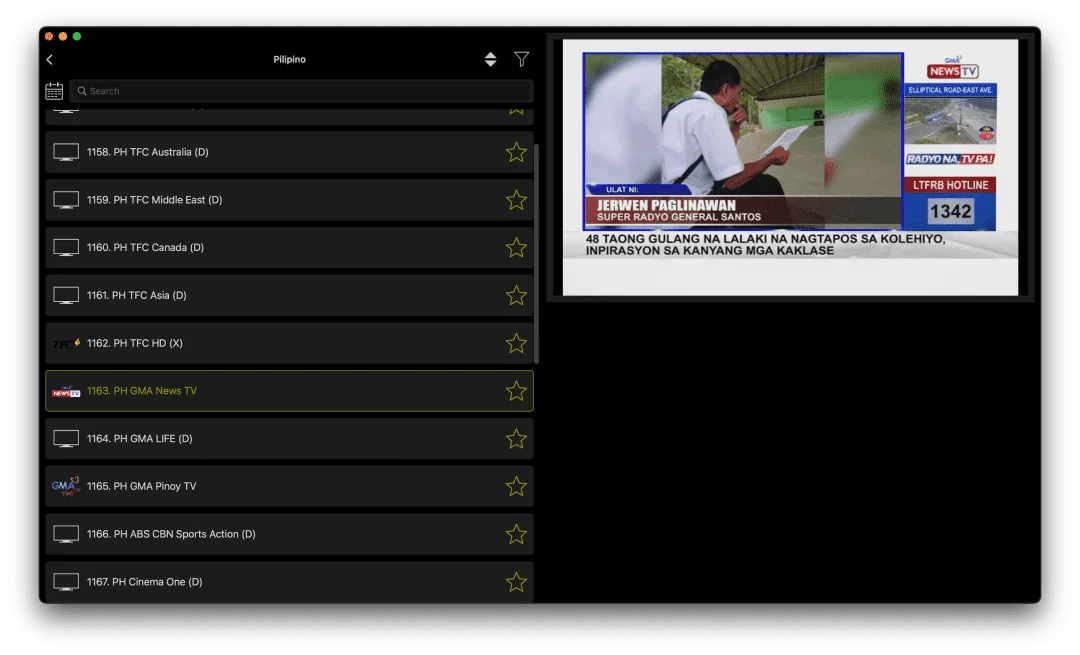Star the PH GMA News TV channel
This screenshot has height=655, width=1080.
(x=516, y=391)
